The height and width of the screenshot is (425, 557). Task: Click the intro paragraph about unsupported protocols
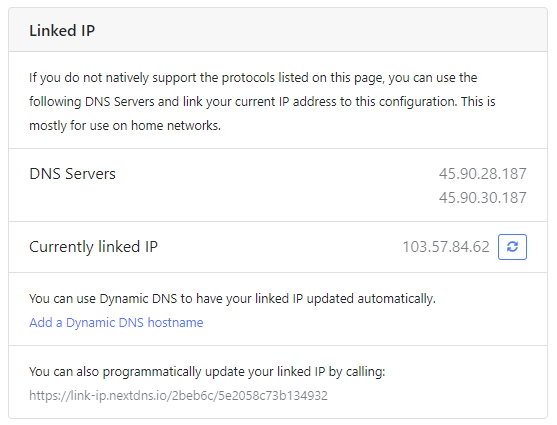(x=262, y=102)
